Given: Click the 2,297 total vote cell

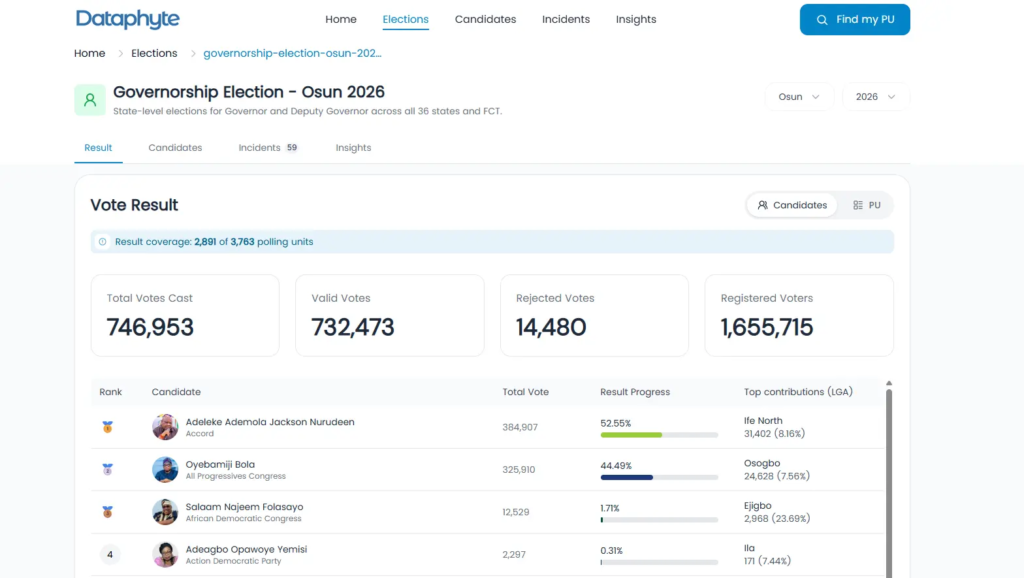Looking at the screenshot, I should [x=514, y=554].
